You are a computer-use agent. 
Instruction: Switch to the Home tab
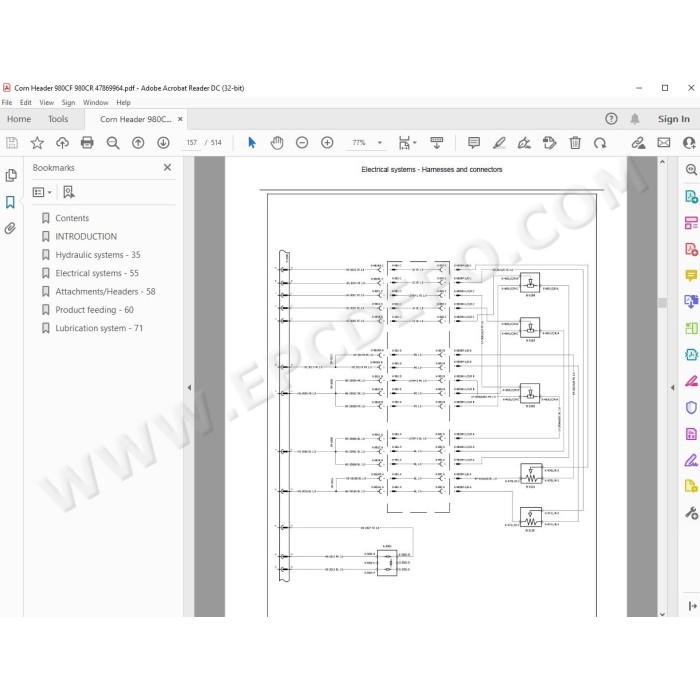point(19,119)
